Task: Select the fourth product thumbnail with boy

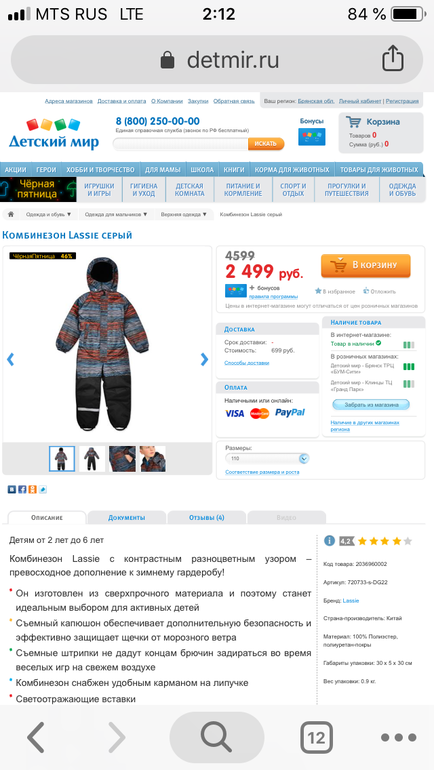Action: coord(153,459)
